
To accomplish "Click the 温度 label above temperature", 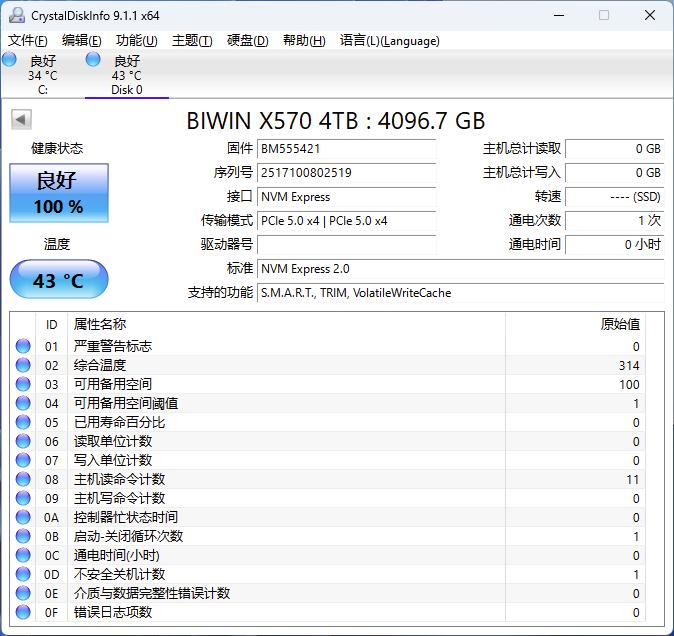I will click(x=57, y=244).
